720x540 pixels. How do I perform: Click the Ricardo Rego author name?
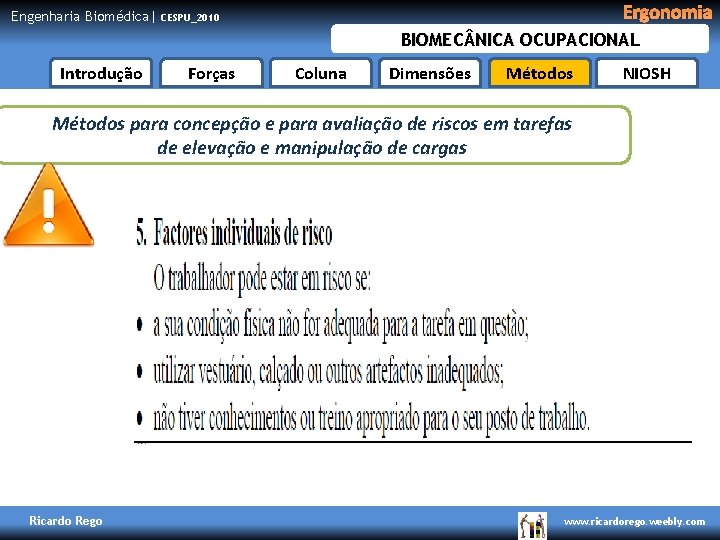66,521
